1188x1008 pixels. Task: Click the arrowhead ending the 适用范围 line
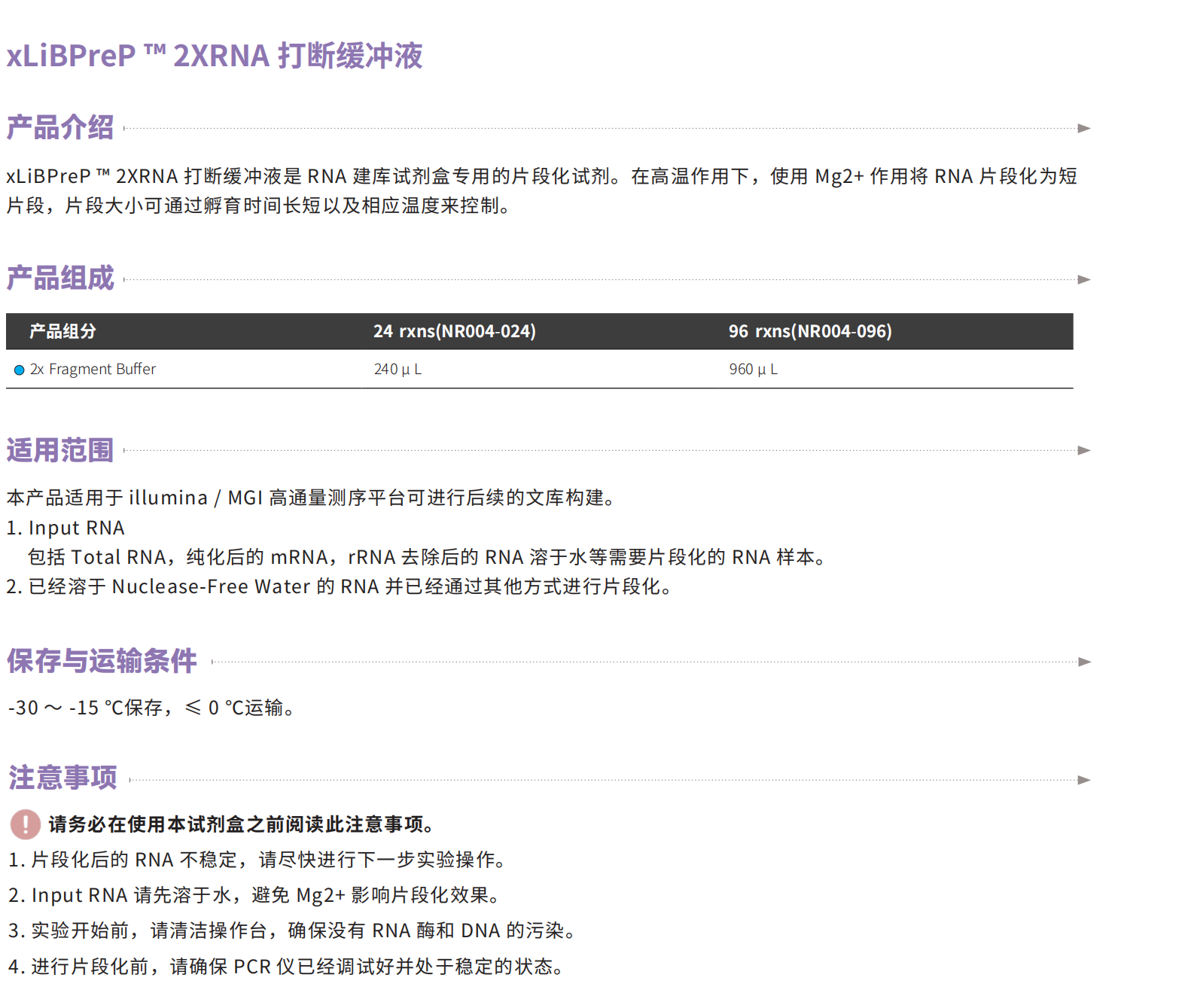pos(1084,450)
